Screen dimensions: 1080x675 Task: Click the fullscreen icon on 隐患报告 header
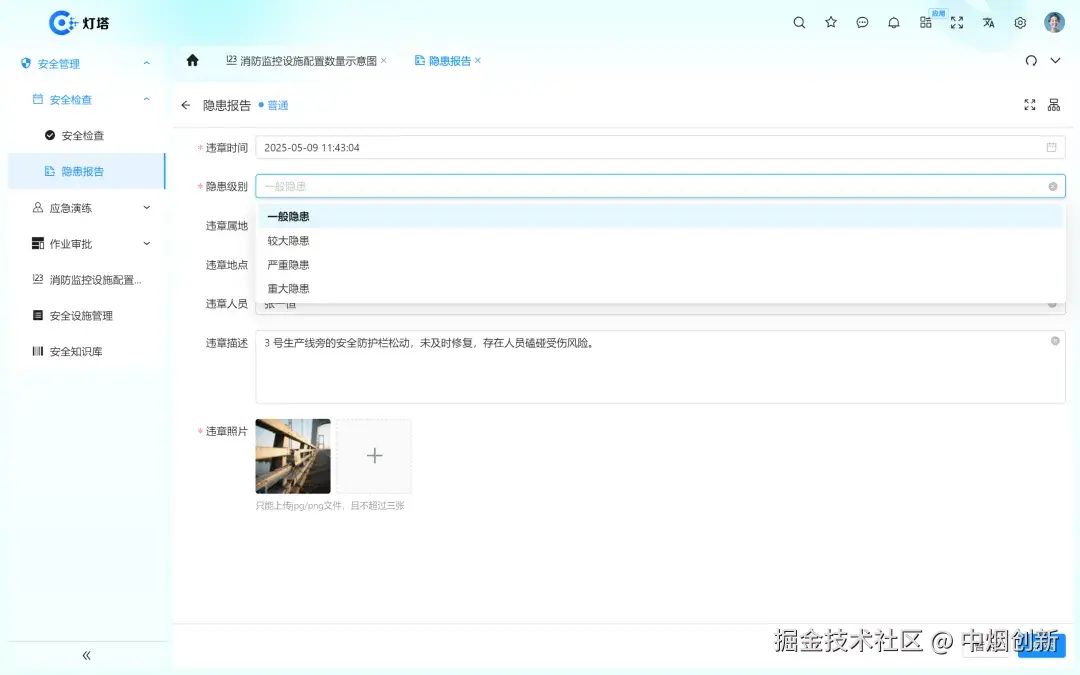(1029, 104)
